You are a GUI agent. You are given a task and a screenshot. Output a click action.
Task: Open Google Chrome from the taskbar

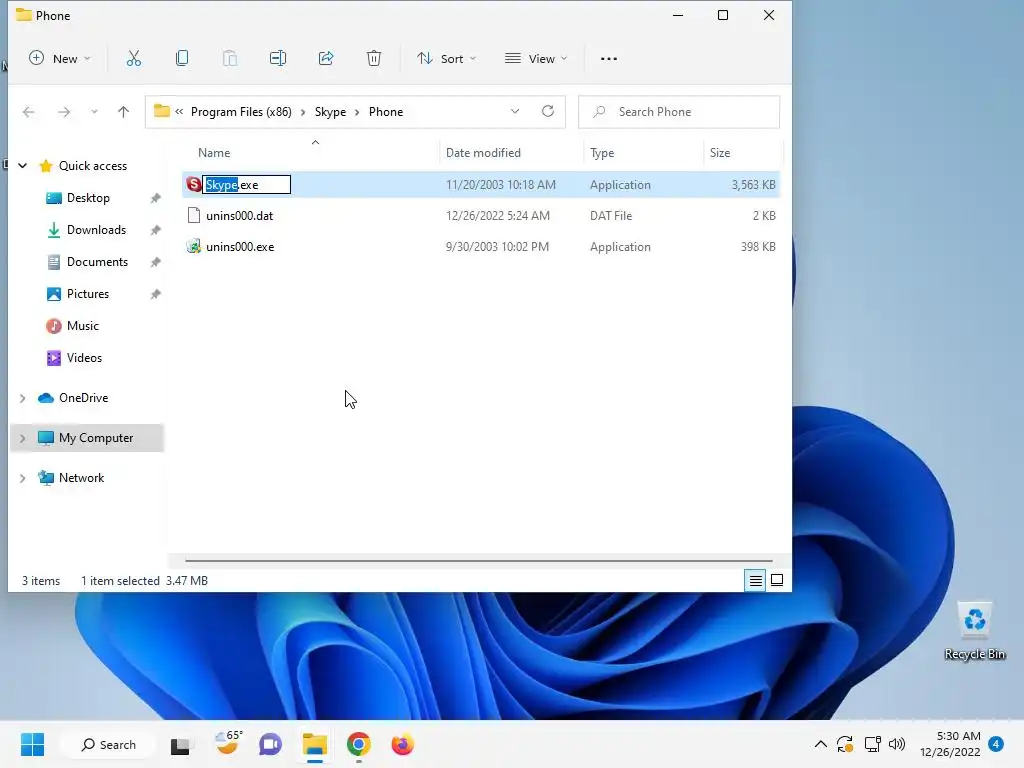click(x=359, y=744)
